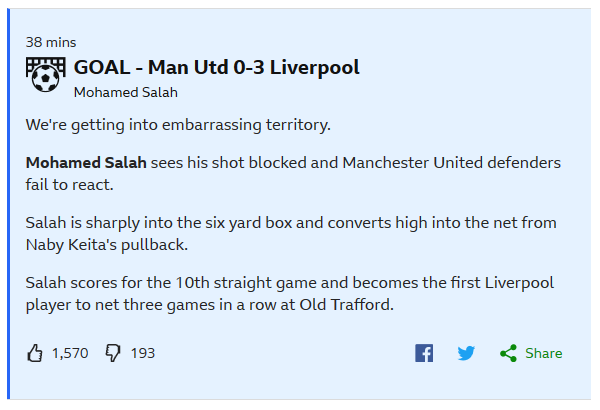The image size is (600, 410).
Task: Click the embarrassing territory sentence
Action: click(178, 125)
